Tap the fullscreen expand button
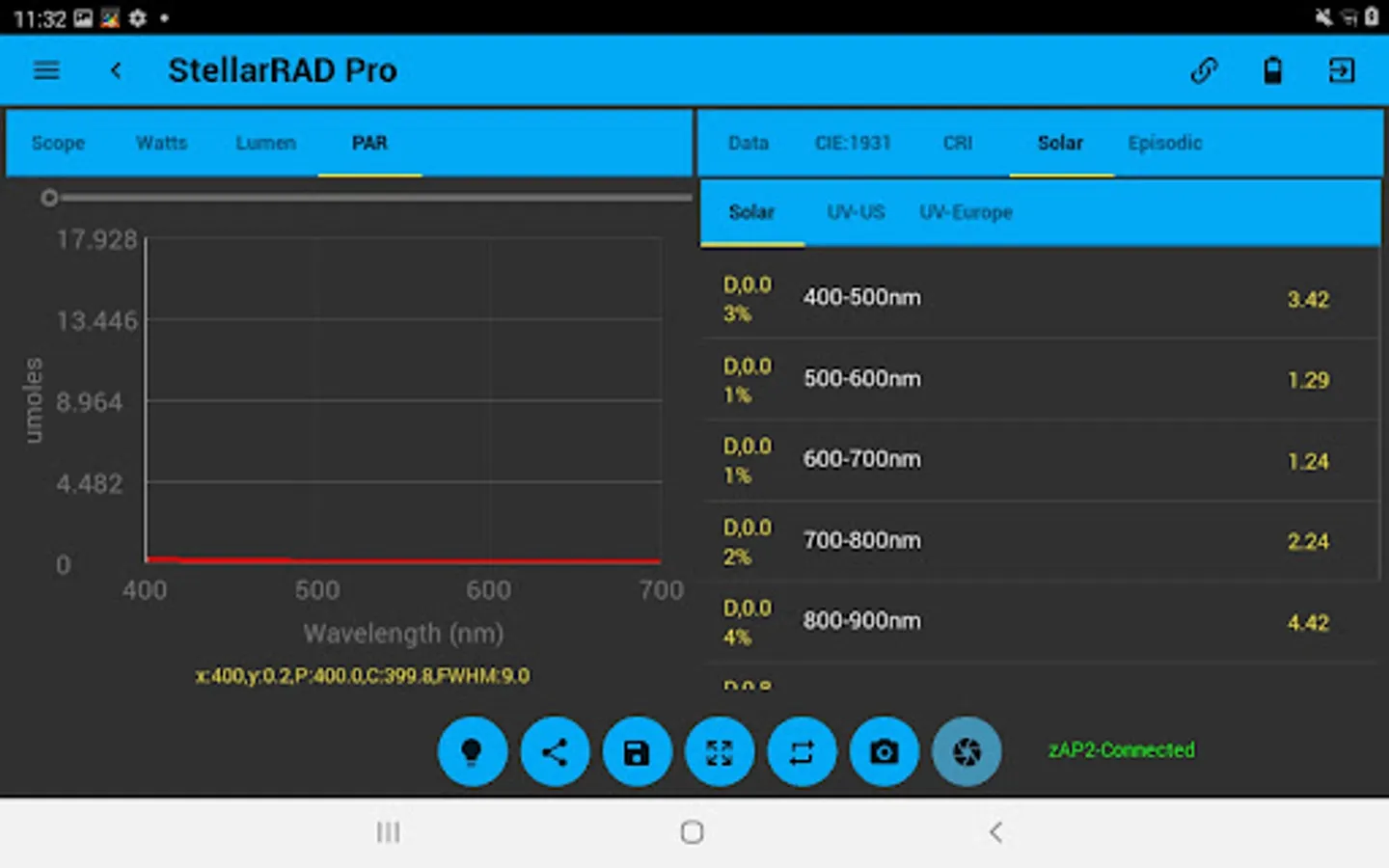 coord(720,751)
